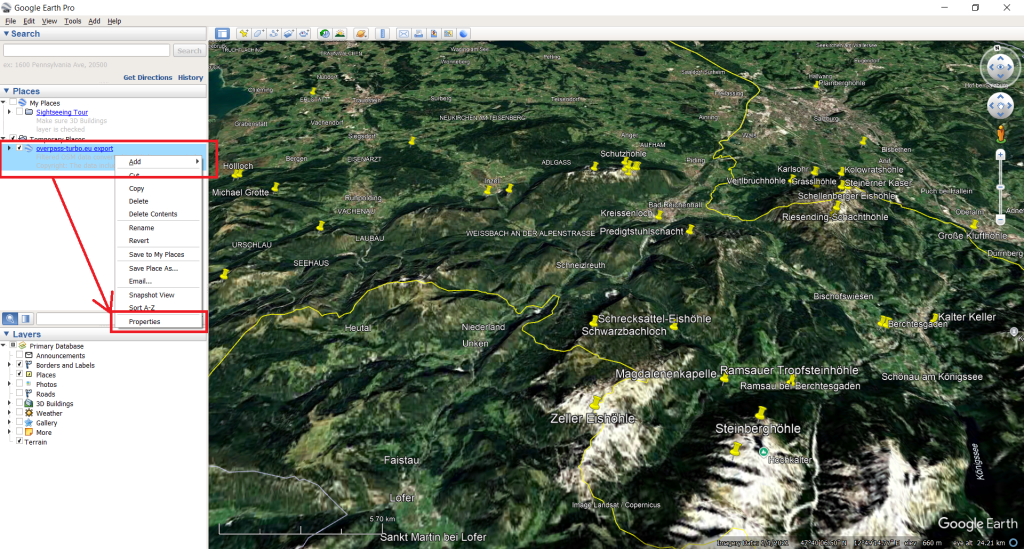This screenshot has height=549, width=1024.
Task: Open the Tools menu
Action: coord(72,21)
